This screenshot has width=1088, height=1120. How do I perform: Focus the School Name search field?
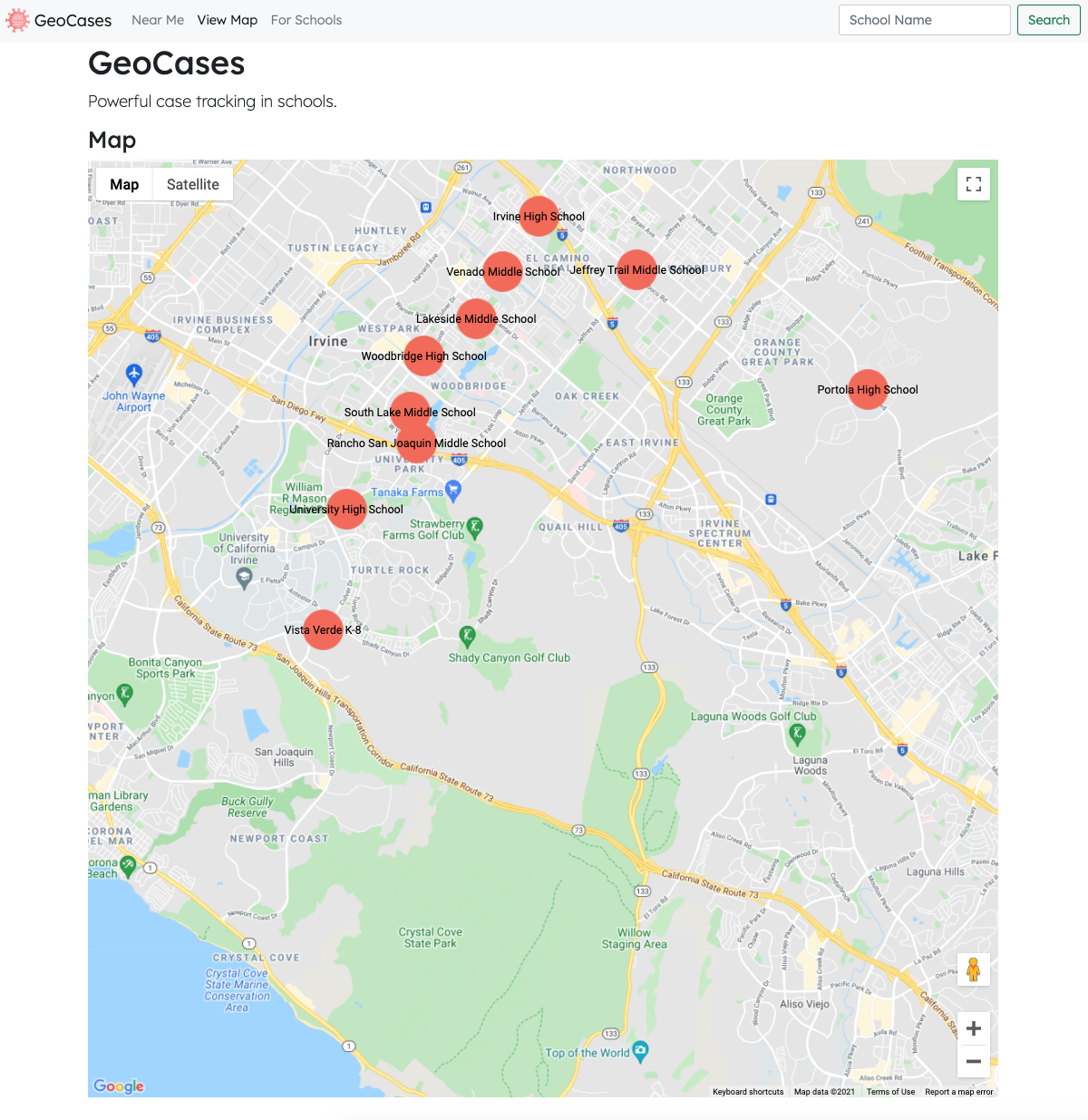tap(925, 20)
